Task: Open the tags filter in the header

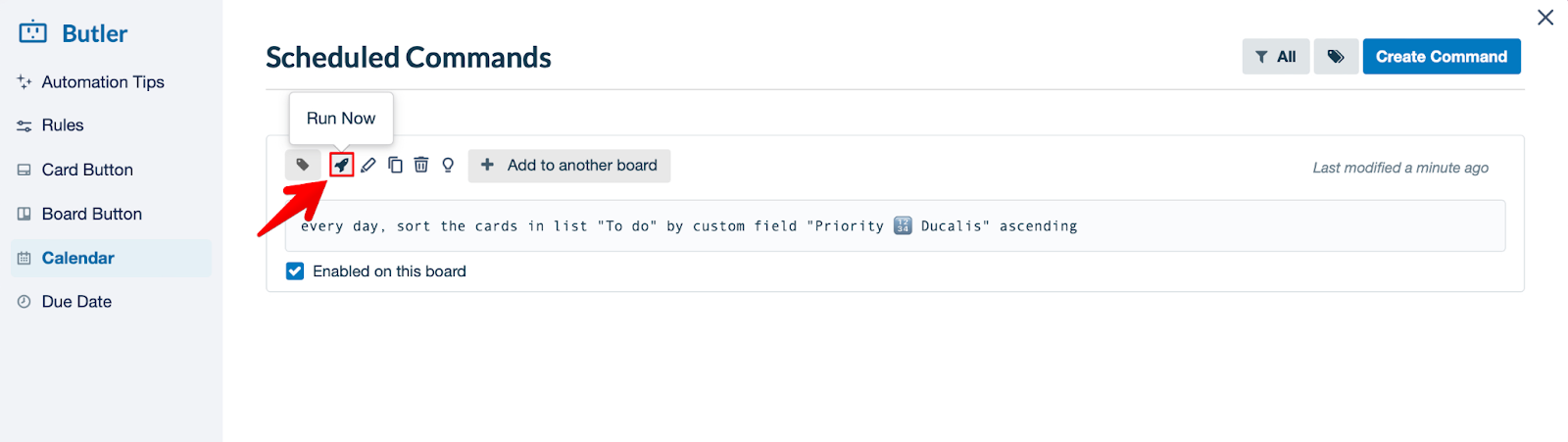Action: 1336,57
